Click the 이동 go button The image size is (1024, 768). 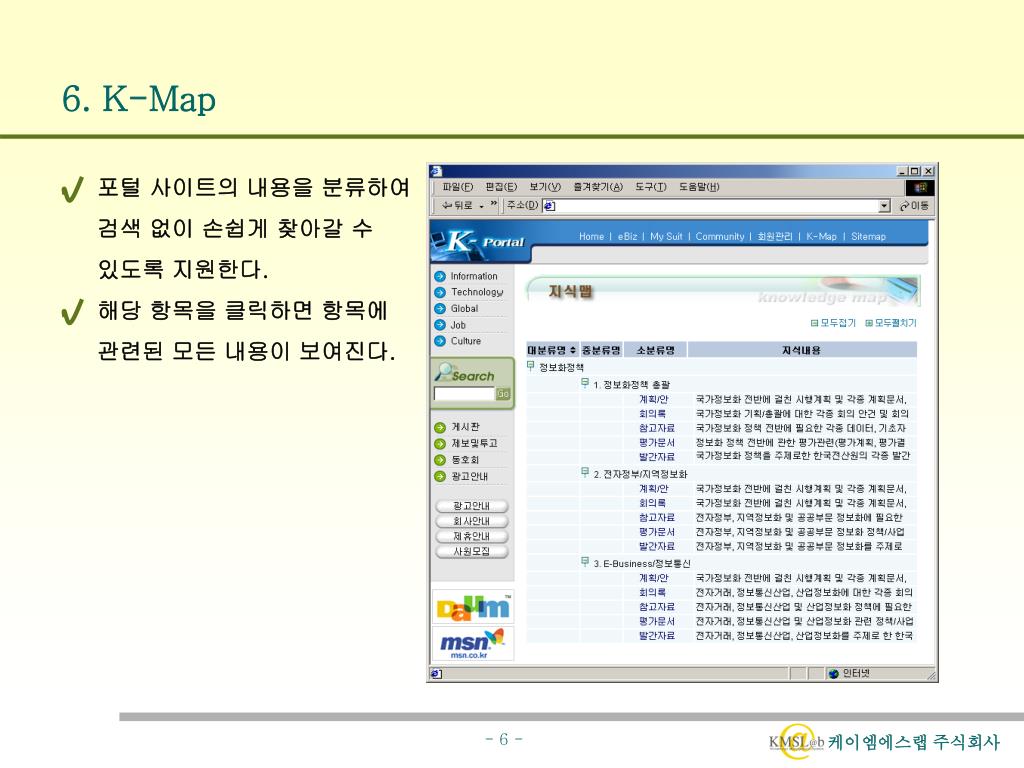(x=914, y=206)
